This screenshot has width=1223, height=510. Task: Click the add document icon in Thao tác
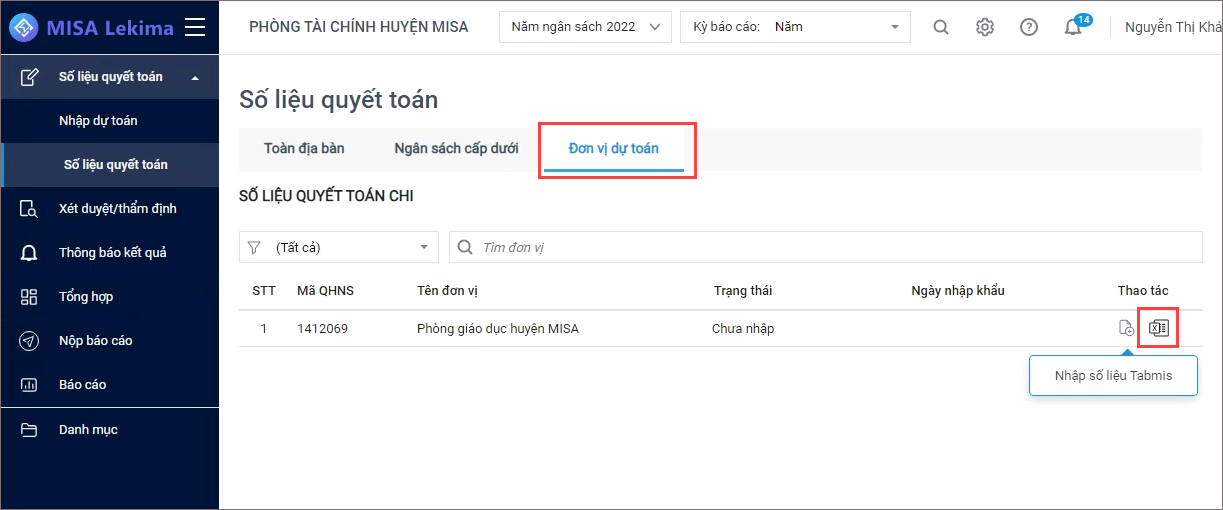click(x=1126, y=328)
